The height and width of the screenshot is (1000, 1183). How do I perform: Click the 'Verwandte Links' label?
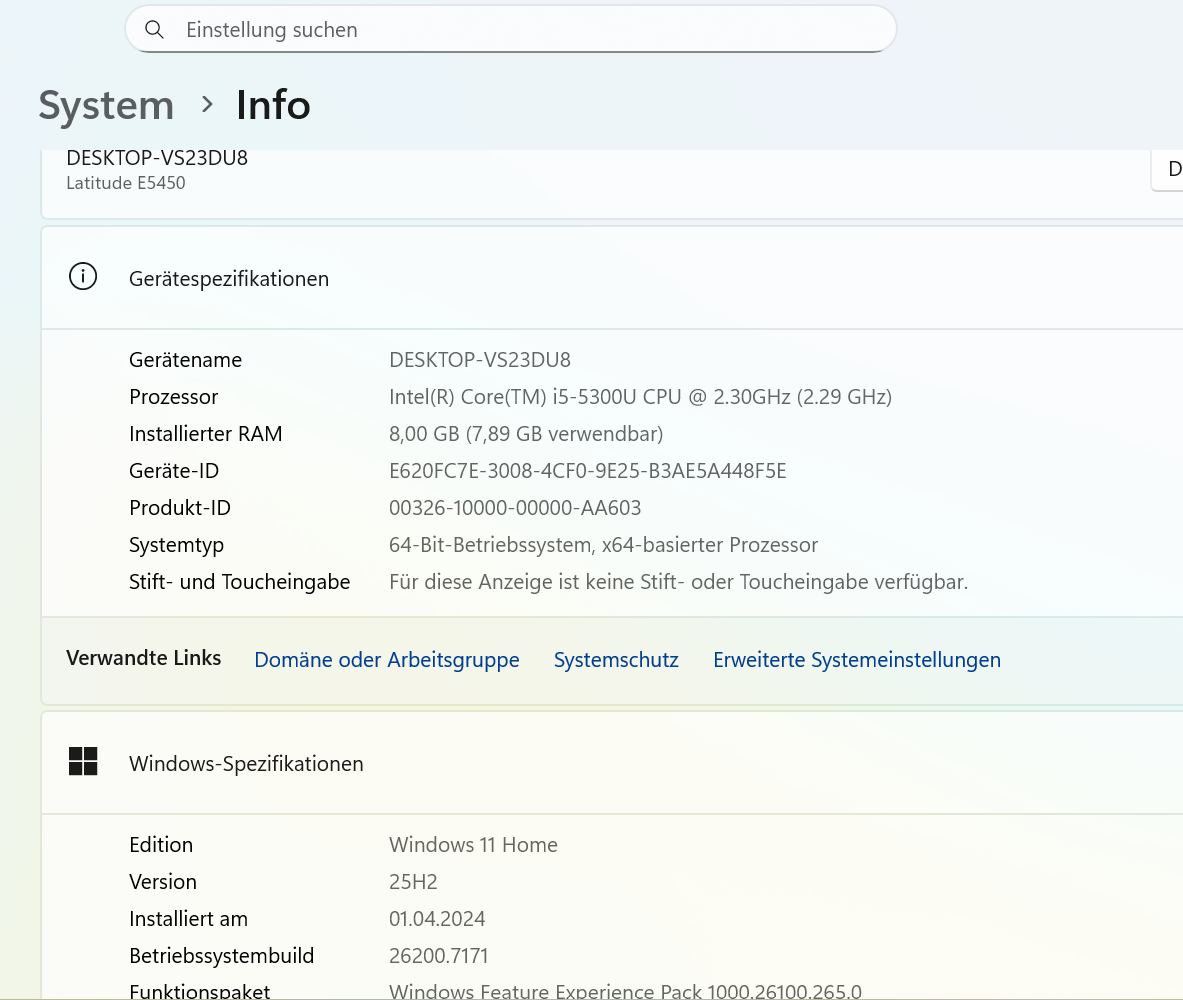[144, 658]
